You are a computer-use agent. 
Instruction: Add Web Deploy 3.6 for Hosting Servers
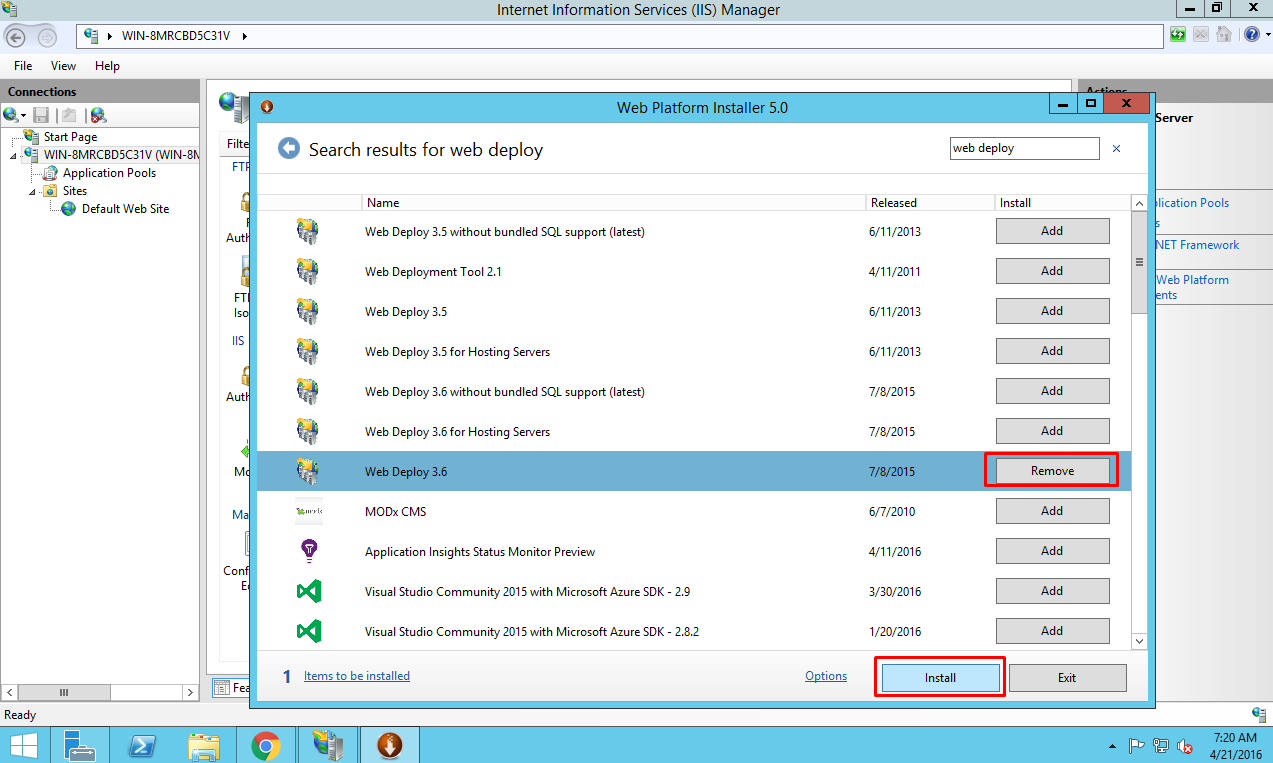pos(1052,431)
